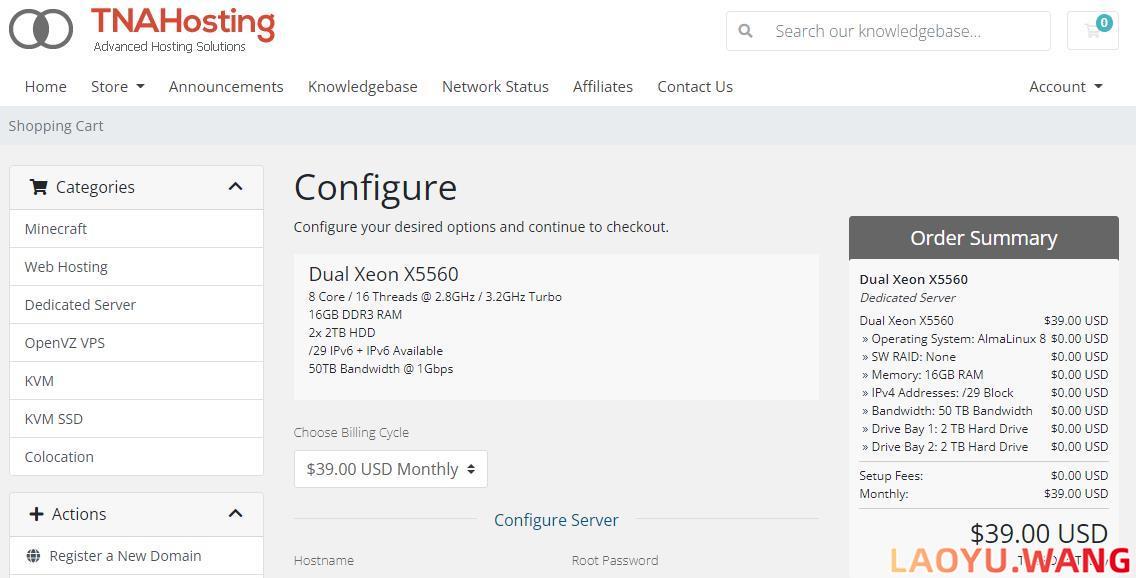This screenshot has height=578, width=1136.
Task: Click the Actions plus icon
Action: coord(36,514)
